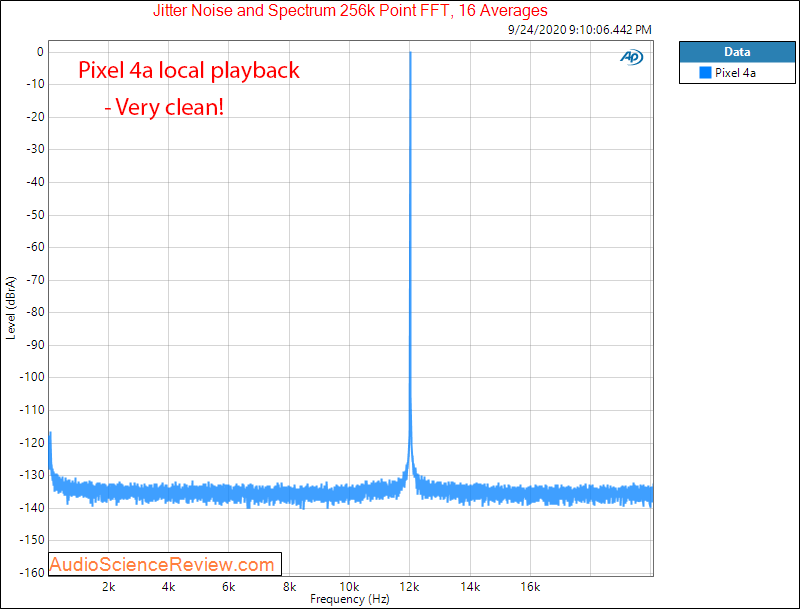
Task: Click the Frequency (Hz) axis title
Action: (350, 599)
